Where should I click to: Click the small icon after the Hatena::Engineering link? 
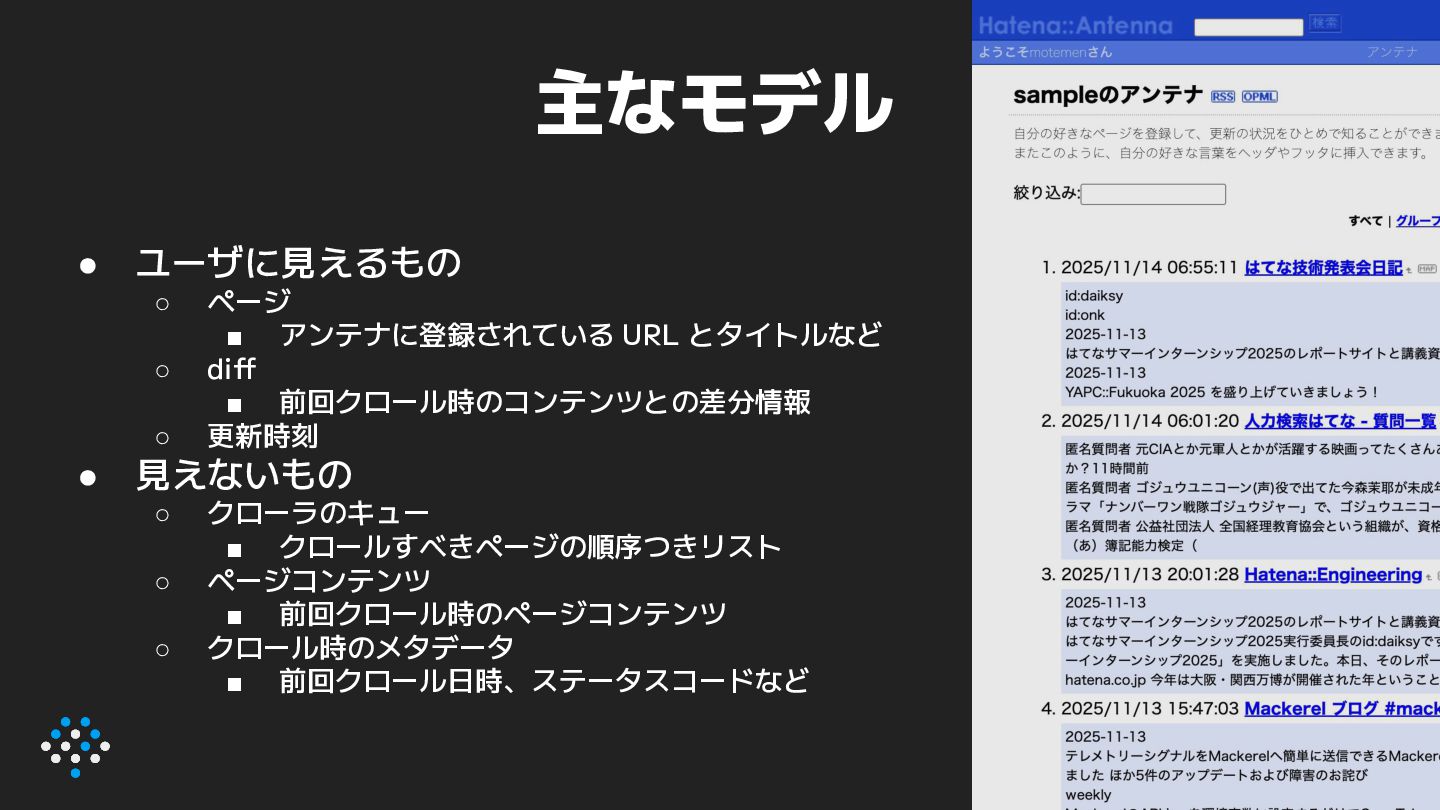tap(1429, 577)
